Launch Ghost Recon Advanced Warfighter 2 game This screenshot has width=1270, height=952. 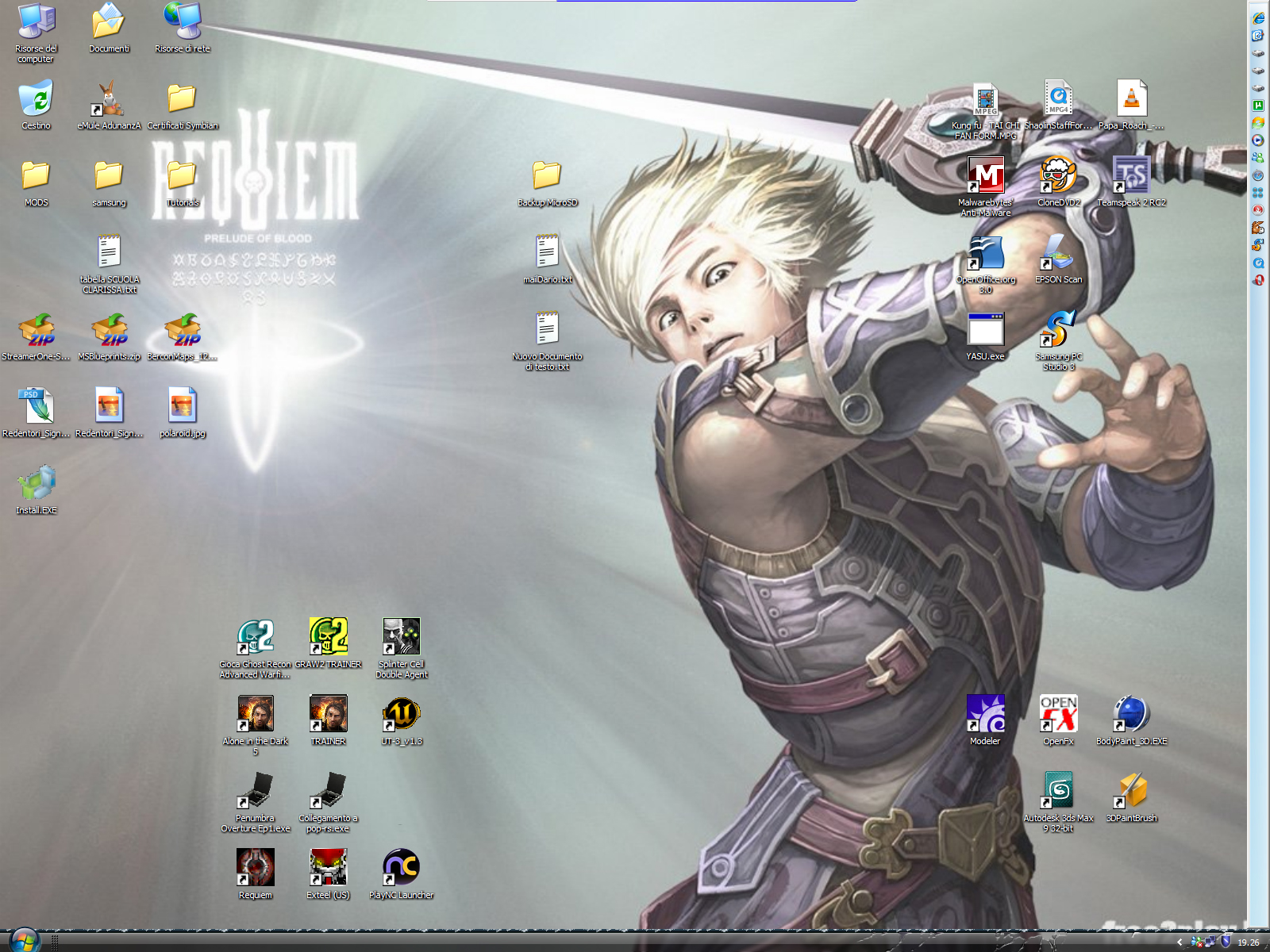255,649
